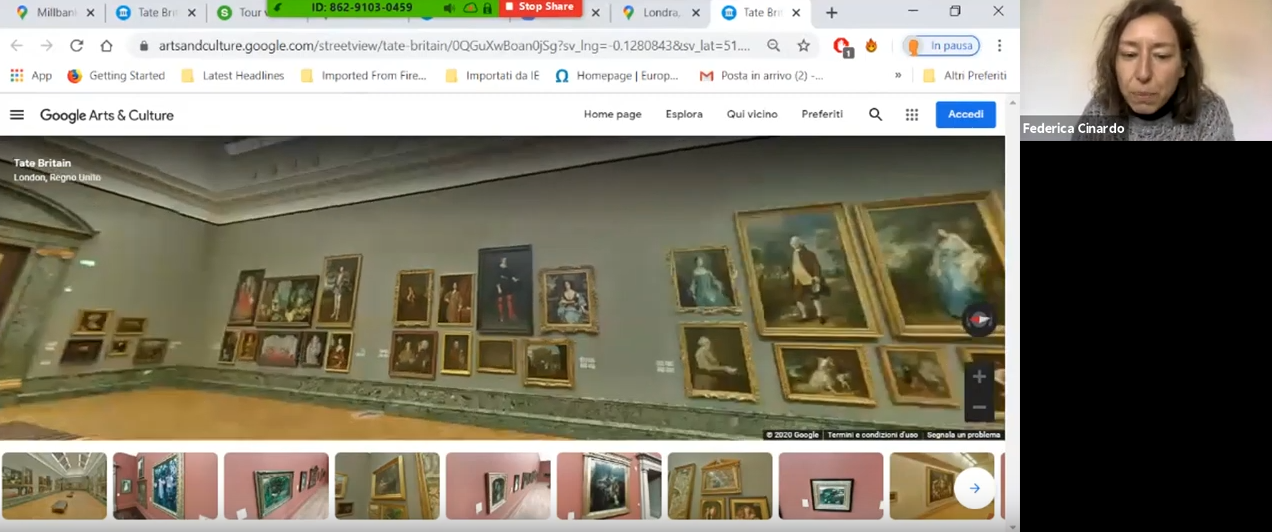This screenshot has height=532, width=1272.
Task: Click the browser forward arrow
Action: (46, 46)
